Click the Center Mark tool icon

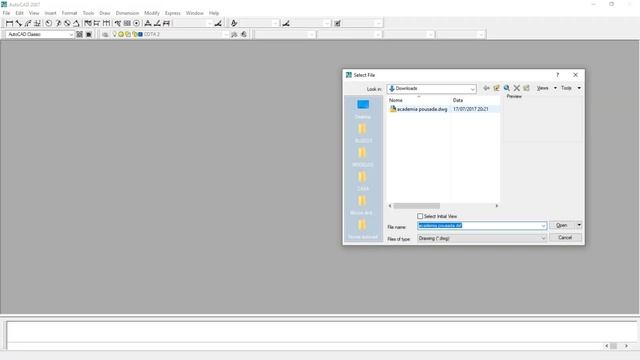(x=136, y=23)
